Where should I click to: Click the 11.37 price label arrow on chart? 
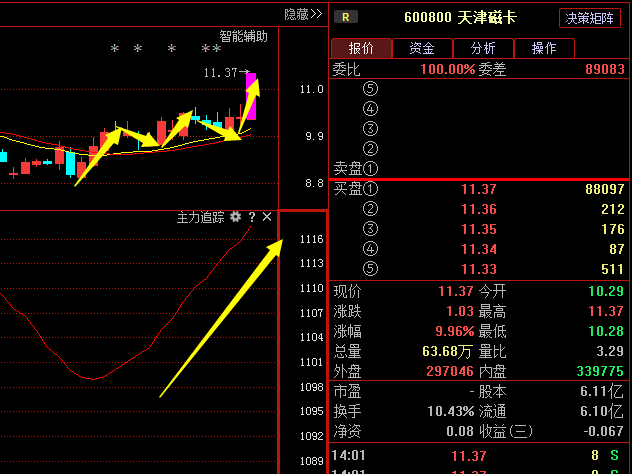coord(224,73)
